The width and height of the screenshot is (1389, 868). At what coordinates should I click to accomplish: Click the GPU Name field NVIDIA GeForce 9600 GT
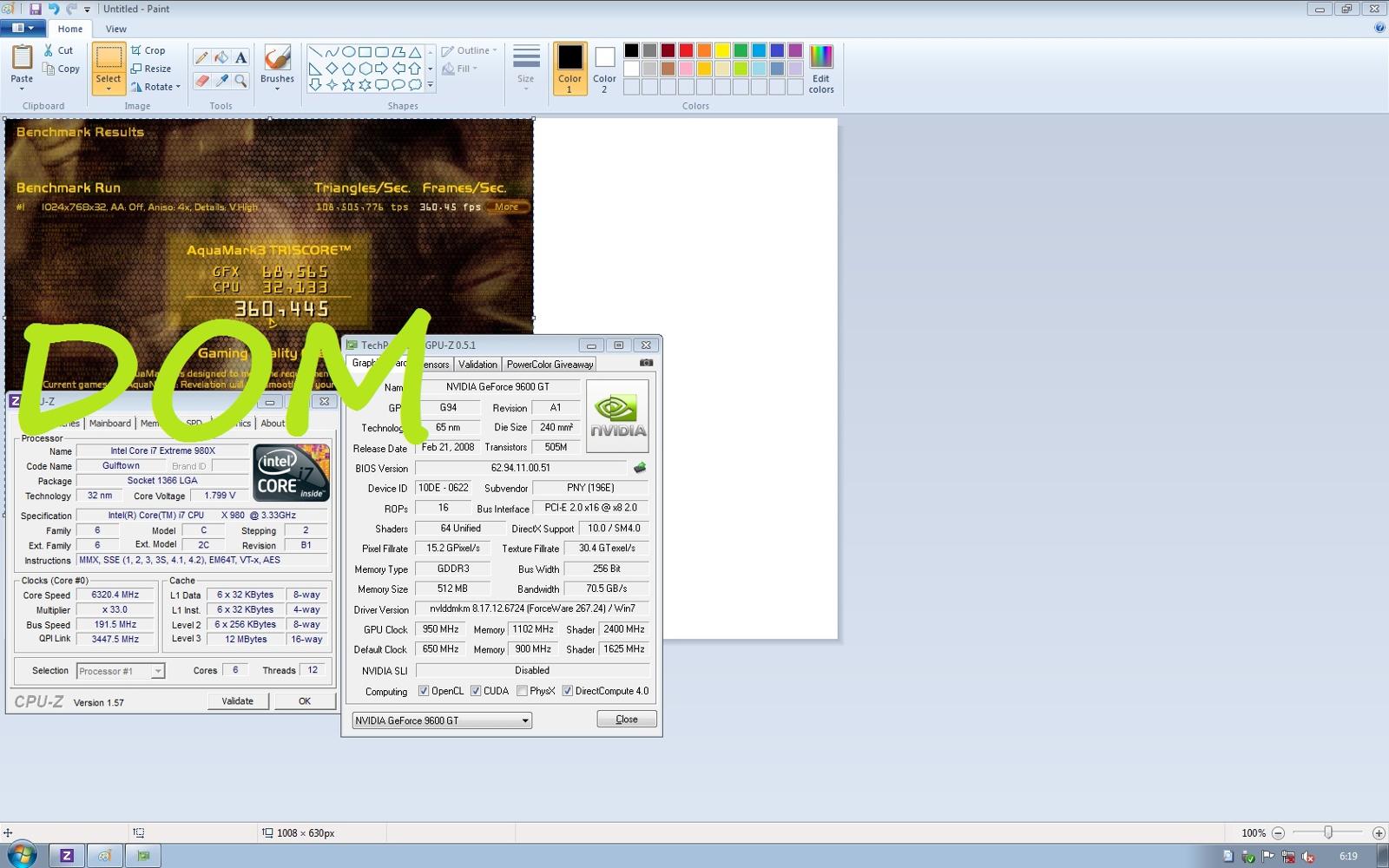(498, 387)
